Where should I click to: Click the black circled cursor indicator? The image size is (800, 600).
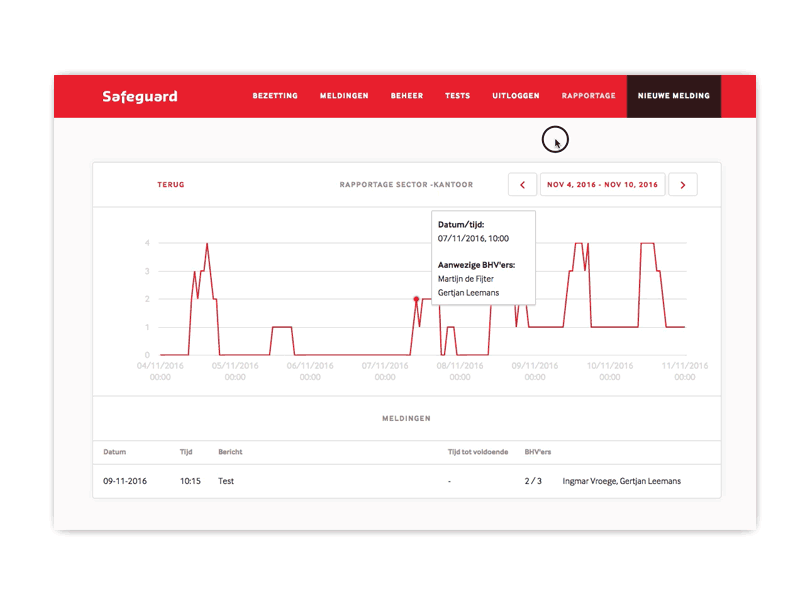coord(556,139)
